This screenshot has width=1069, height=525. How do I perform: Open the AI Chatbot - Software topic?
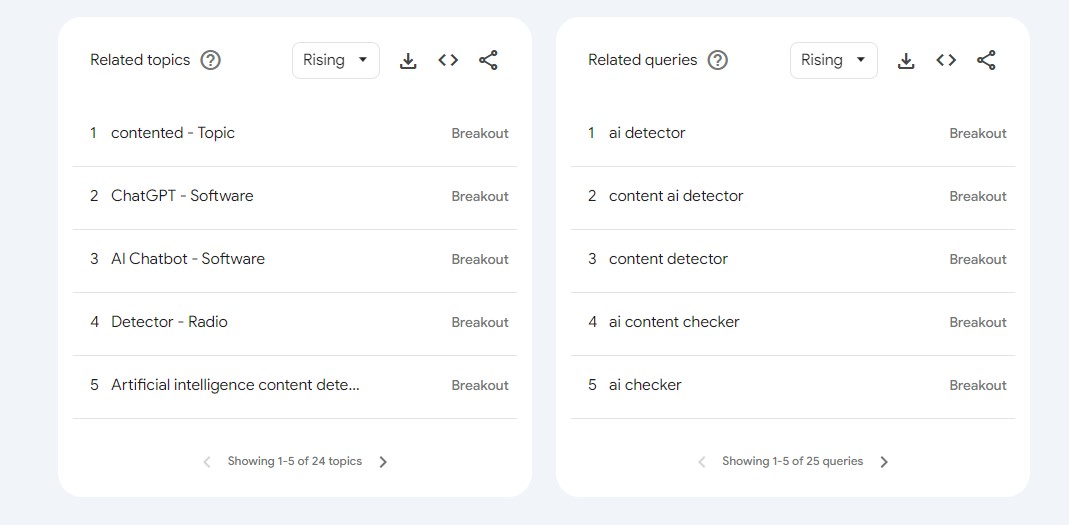pos(188,259)
